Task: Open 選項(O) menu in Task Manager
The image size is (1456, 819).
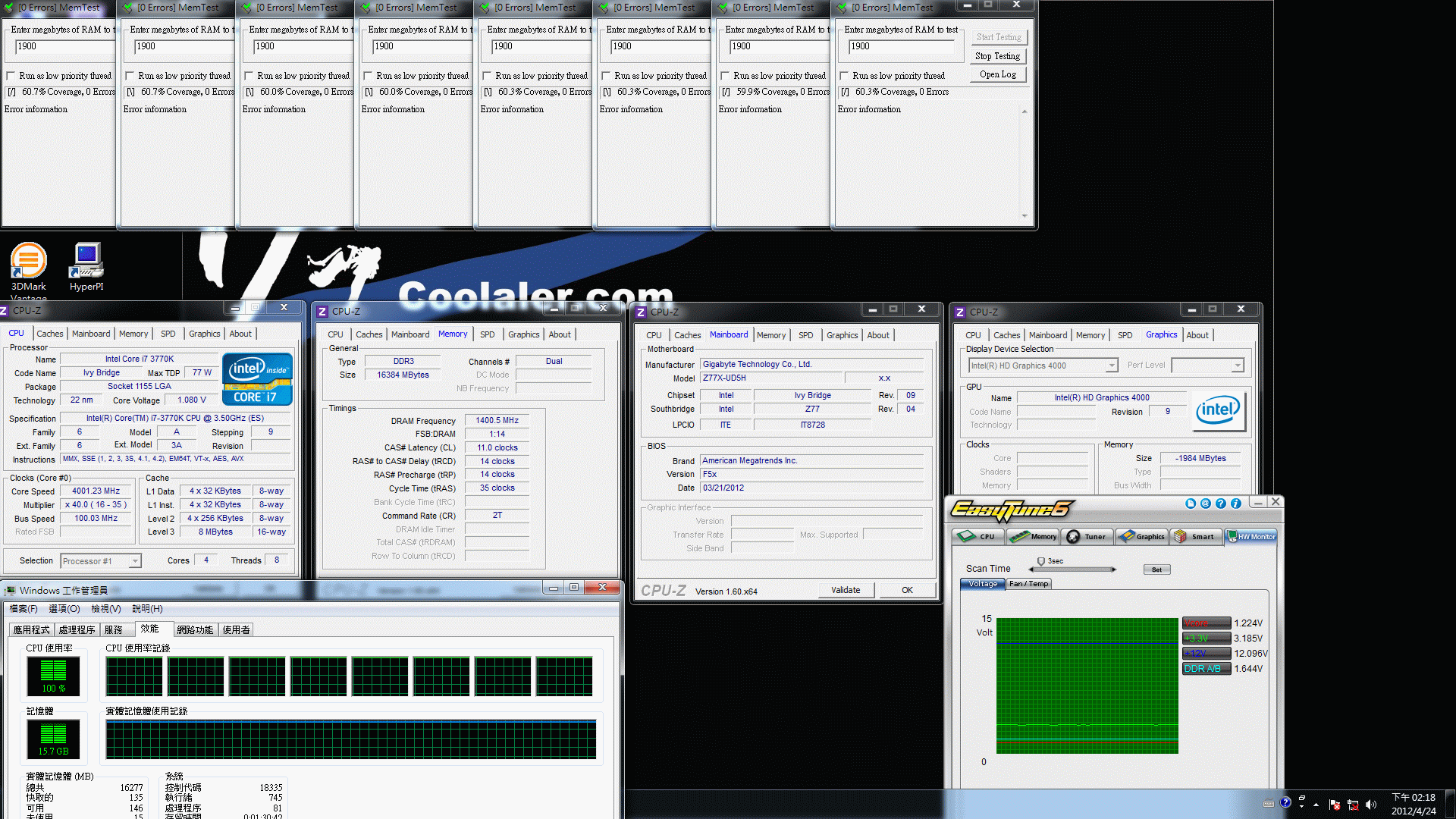Action: [64, 609]
